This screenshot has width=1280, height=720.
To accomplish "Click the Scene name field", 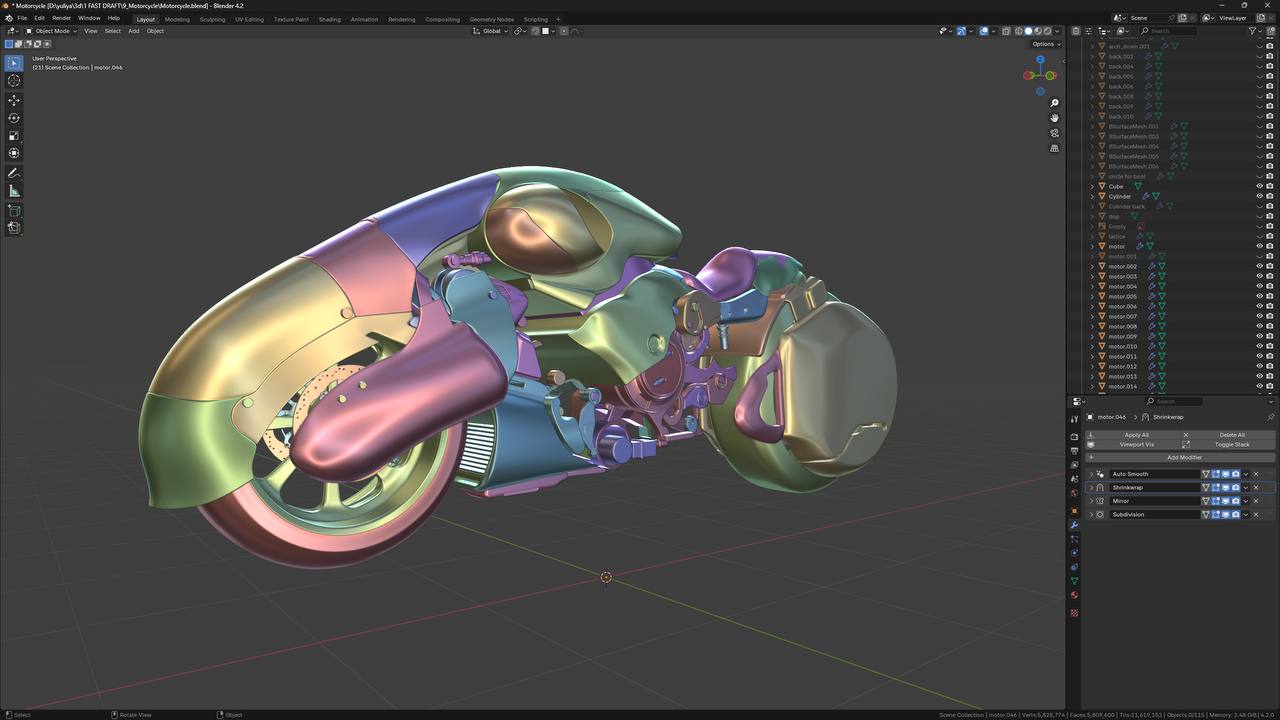I will [x=1152, y=18].
